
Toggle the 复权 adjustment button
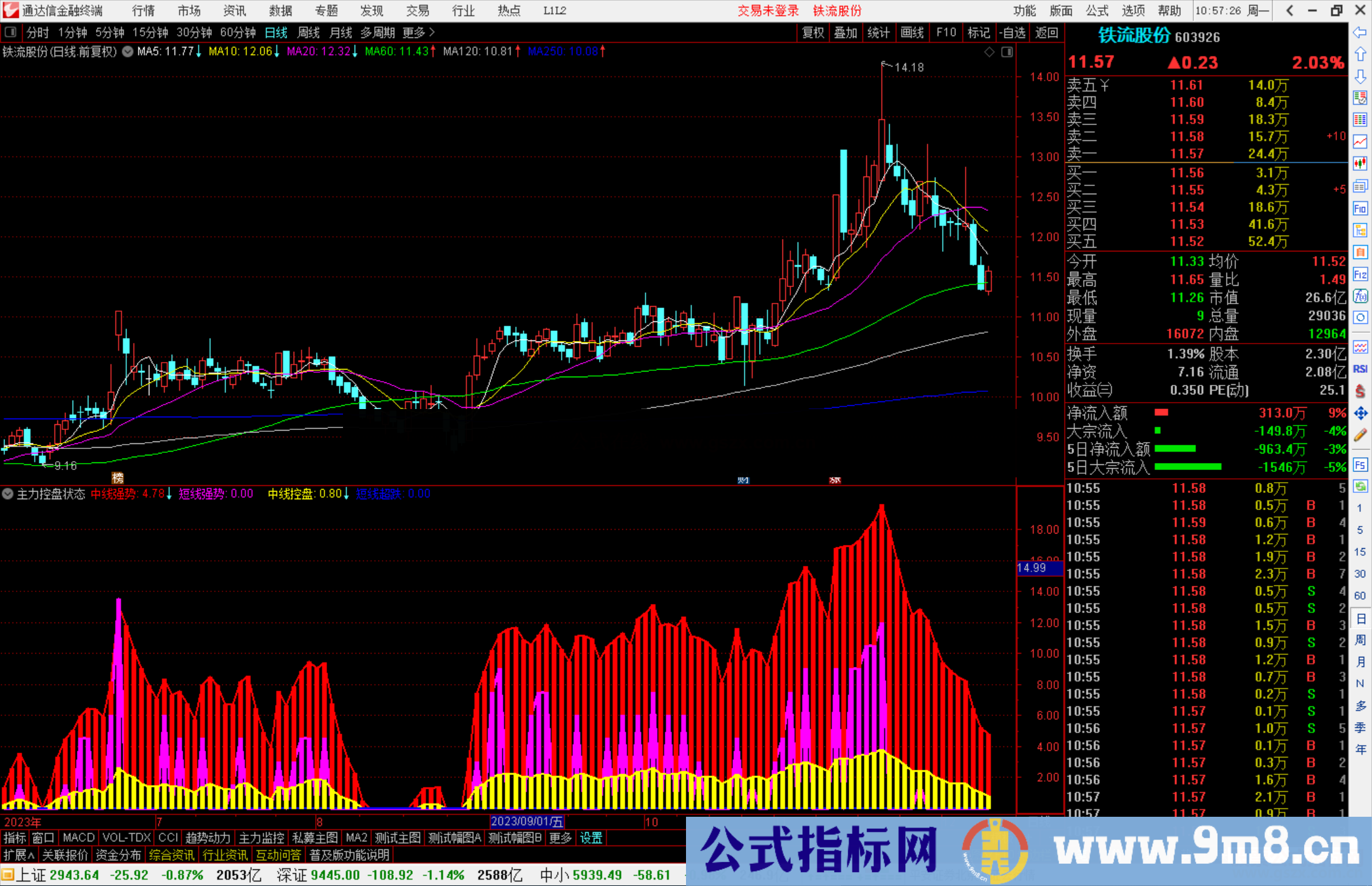(812, 32)
